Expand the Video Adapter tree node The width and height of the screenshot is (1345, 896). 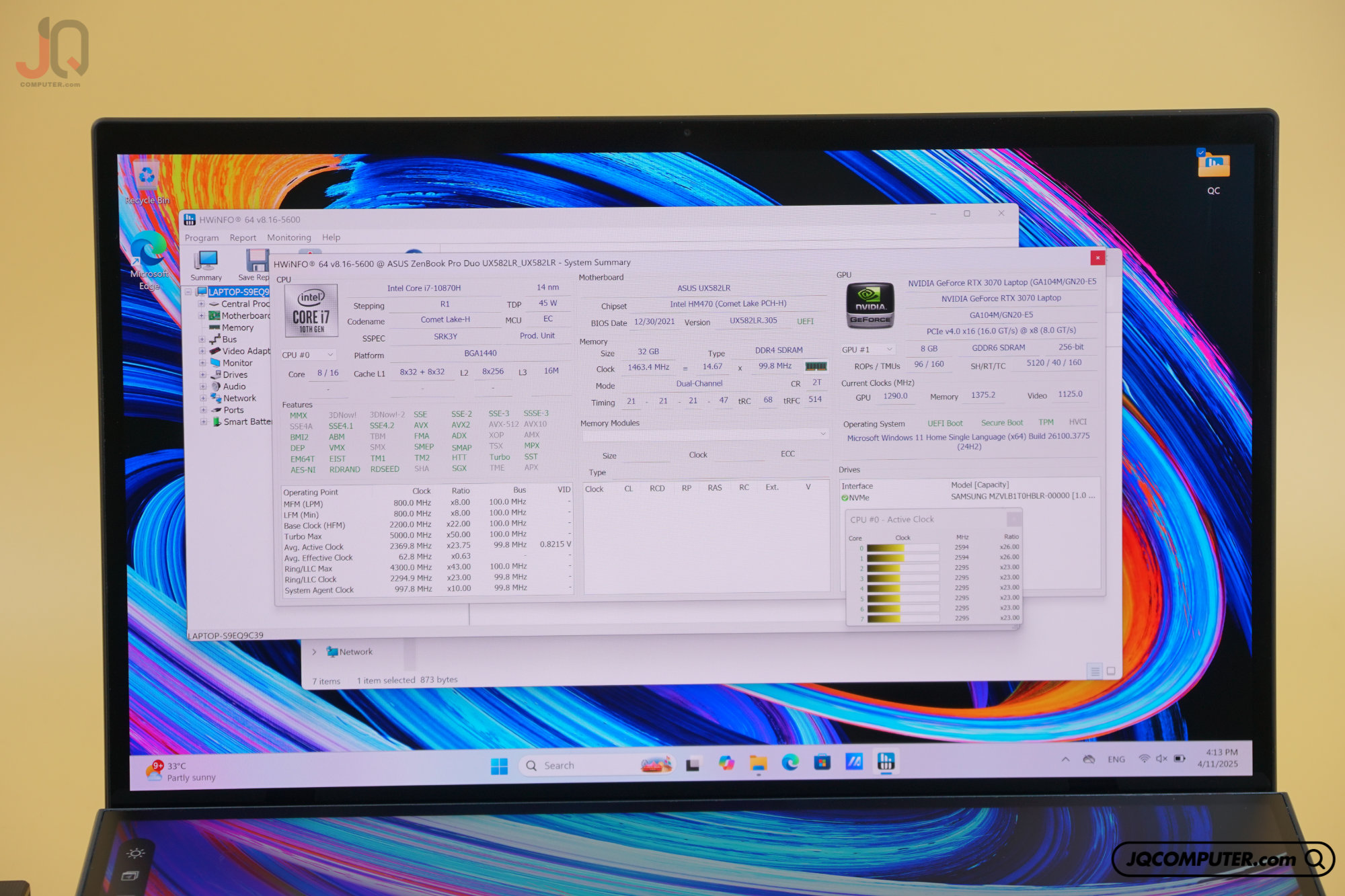[202, 351]
